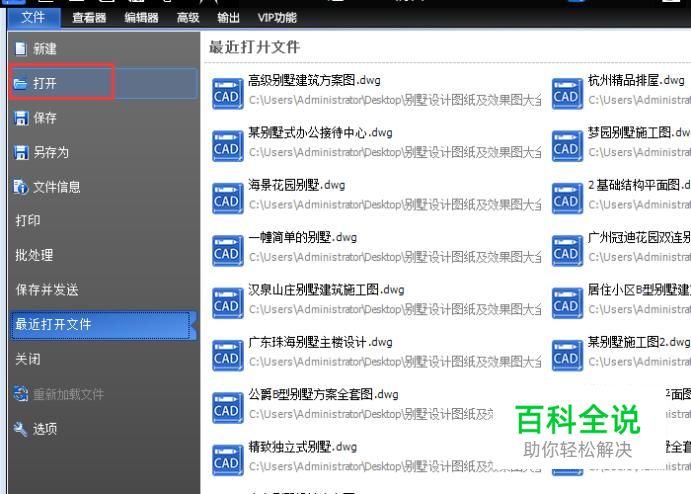Open recent file 广州冠迪花园双连别墅

pyautogui.click(x=639, y=237)
